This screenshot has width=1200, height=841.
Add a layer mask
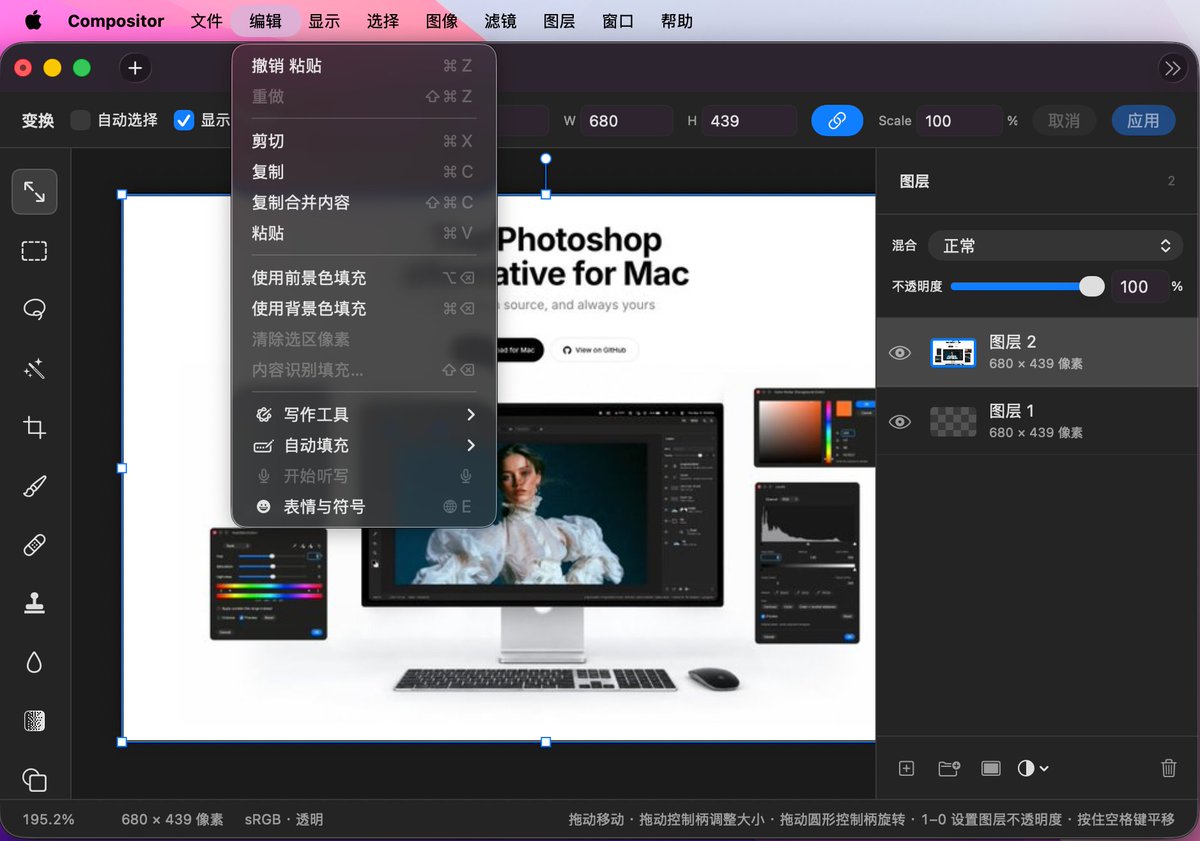[991, 768]
